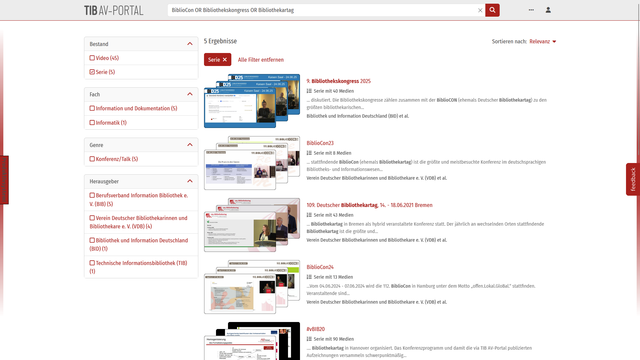
Task: Click series icon beside 'Serie mit 13 Medien'
Action: pyautogui.click(x=309, y=277)
